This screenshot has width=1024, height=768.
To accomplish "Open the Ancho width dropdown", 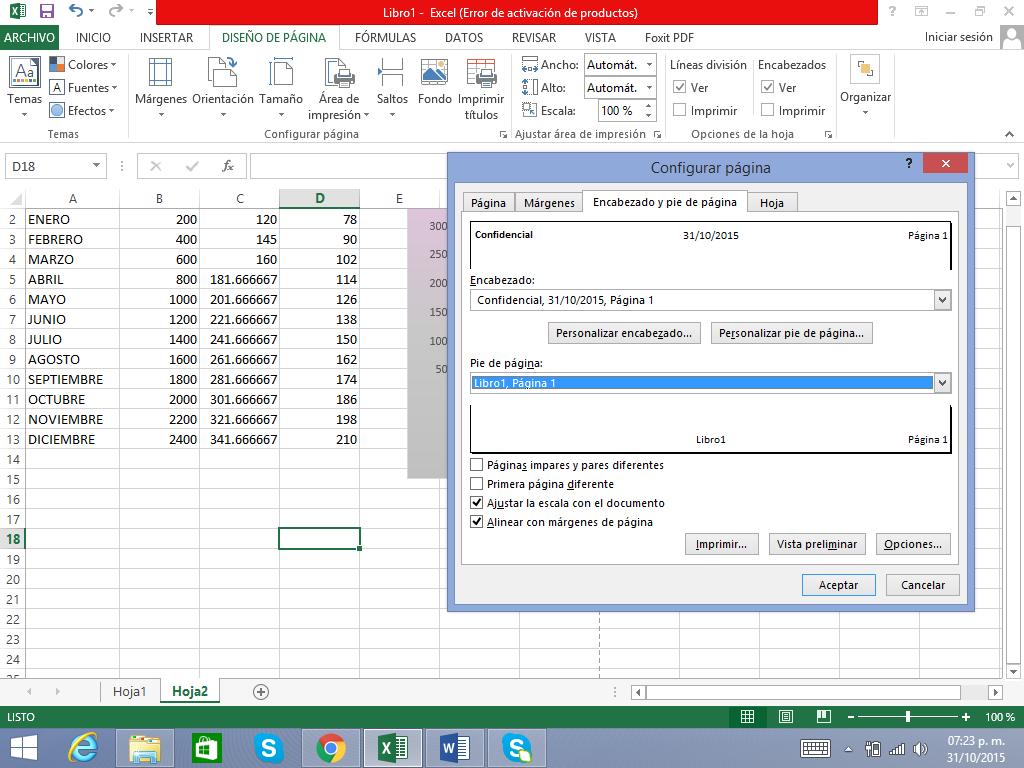I will [x=650, y=65].
